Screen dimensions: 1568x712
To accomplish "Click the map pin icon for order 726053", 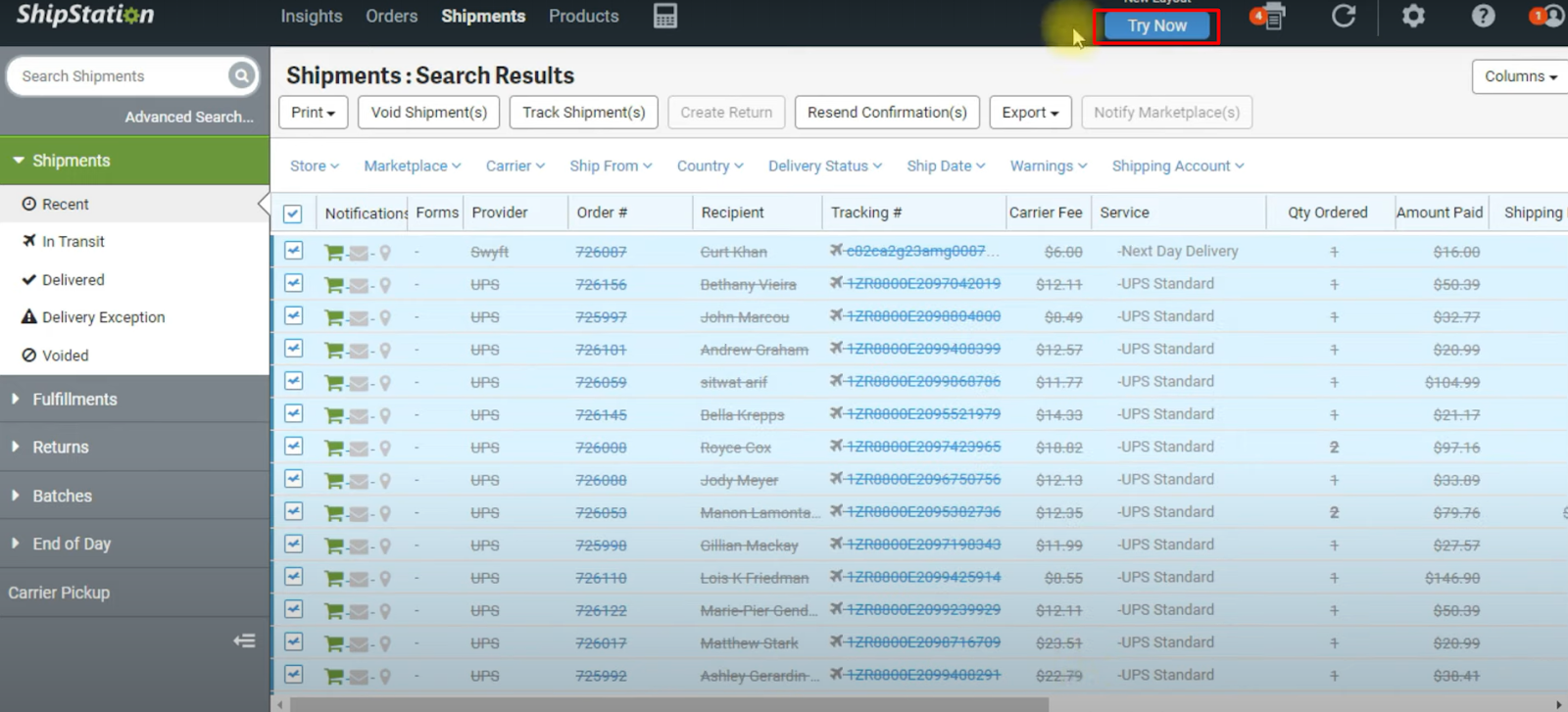I will point(385,514).
